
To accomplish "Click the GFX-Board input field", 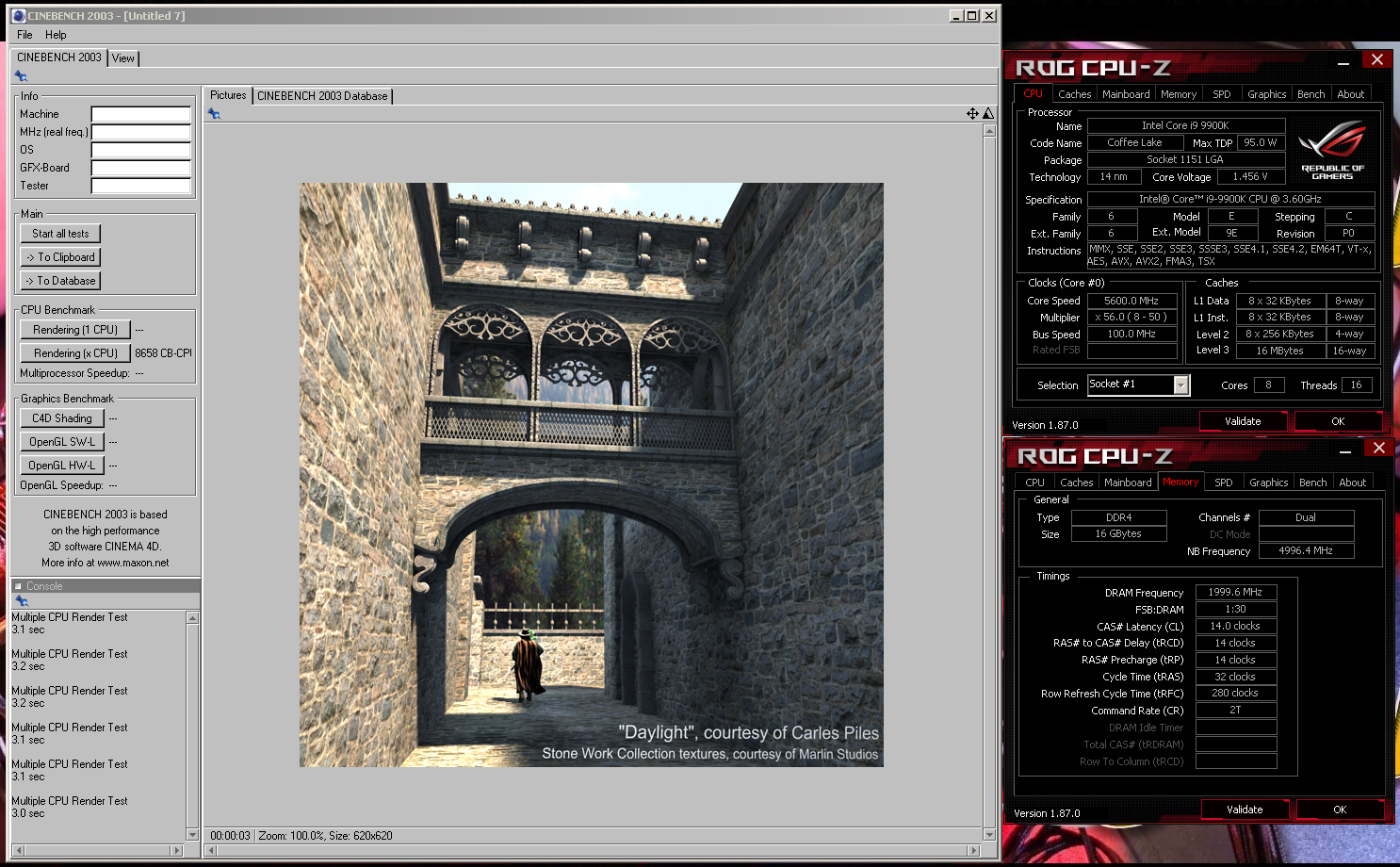I will tap(141, 168).
